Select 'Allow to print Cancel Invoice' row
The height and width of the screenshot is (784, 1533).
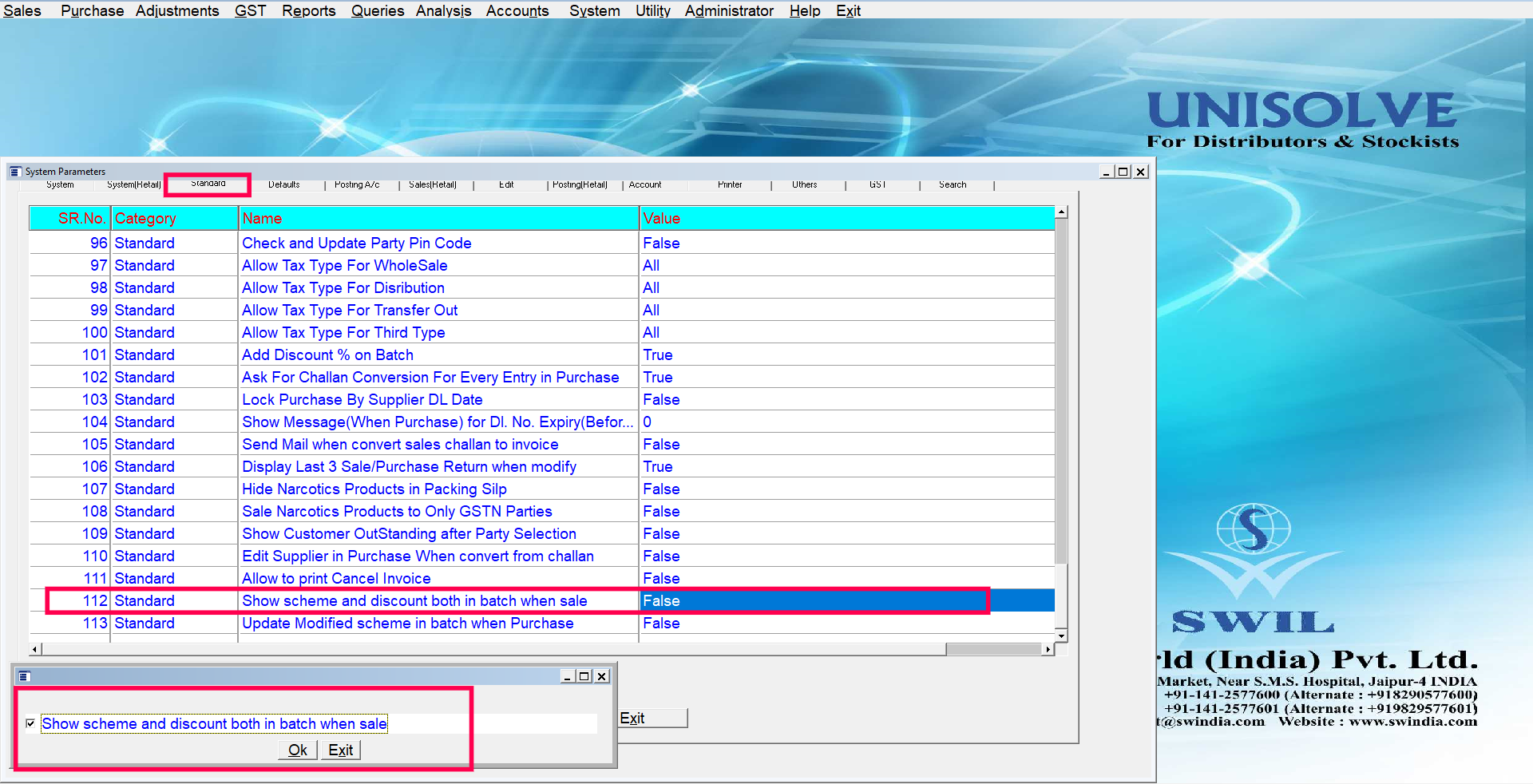coord(542,578)
